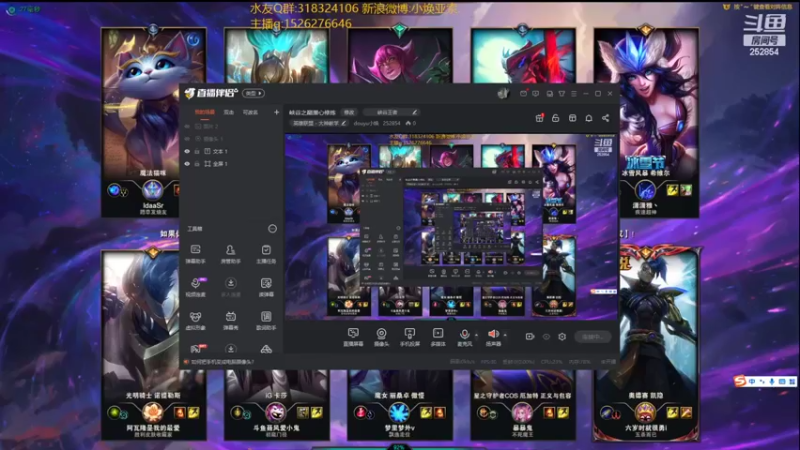Click the Sogou IME microphone voice input
This screenshot has width=800, height=450.
tap(772, 381)
